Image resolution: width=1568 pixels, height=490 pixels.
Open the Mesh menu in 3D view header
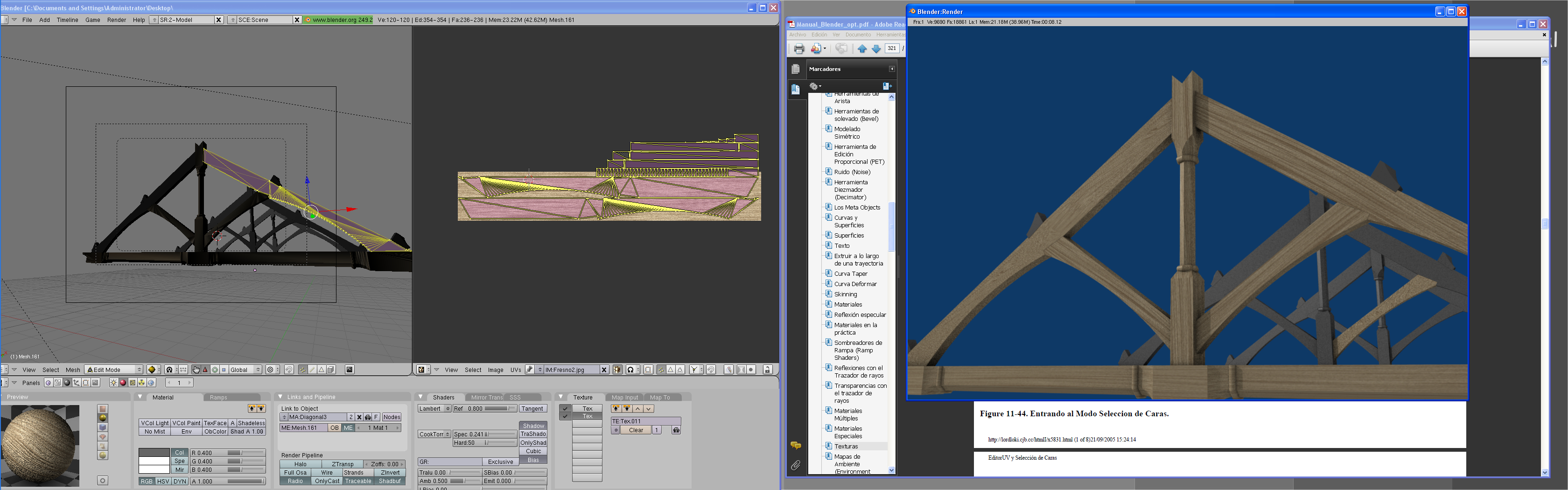pyautogui.click(x=73, y=370)
